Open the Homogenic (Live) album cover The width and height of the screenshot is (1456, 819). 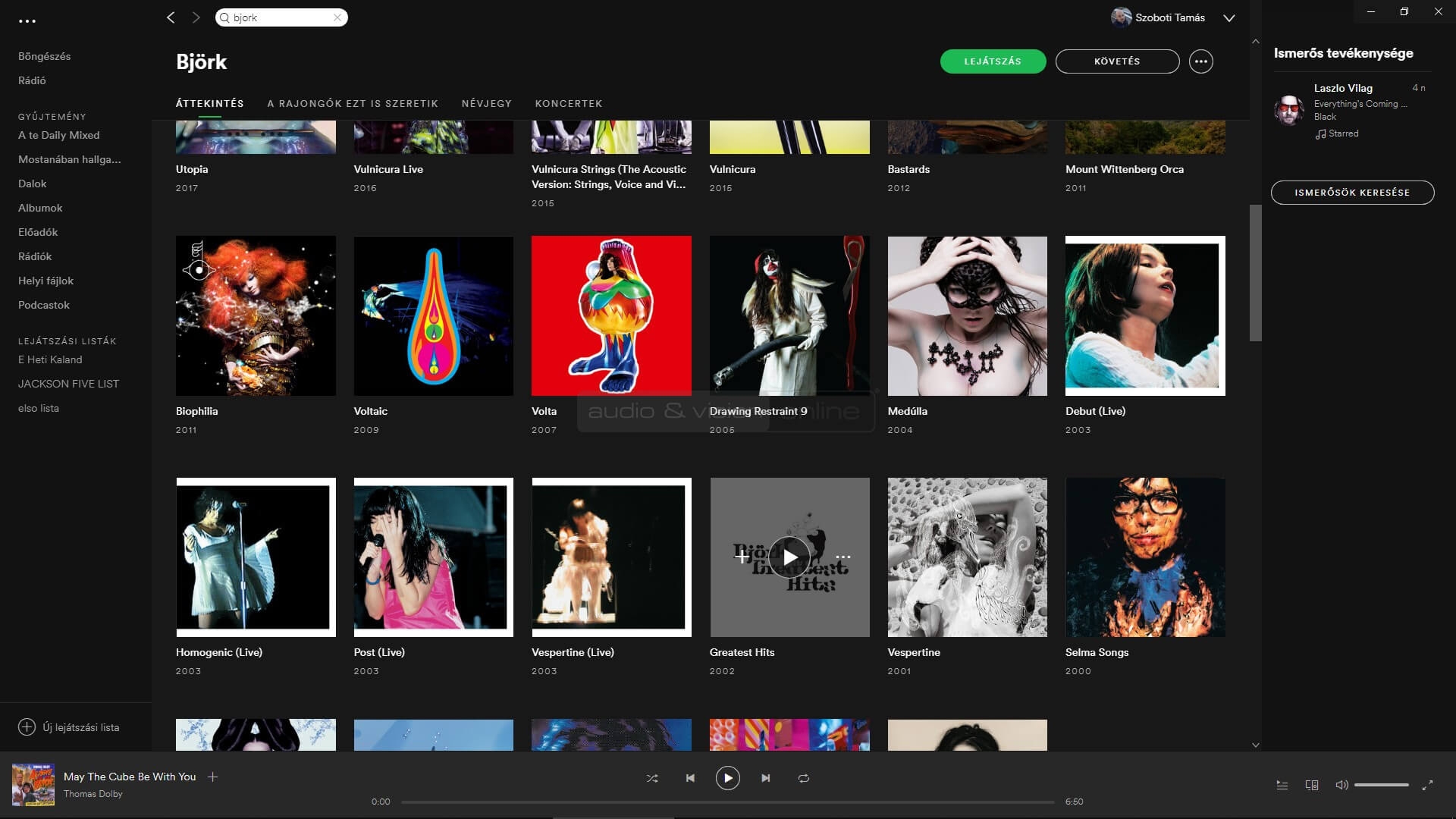(256, 557)
